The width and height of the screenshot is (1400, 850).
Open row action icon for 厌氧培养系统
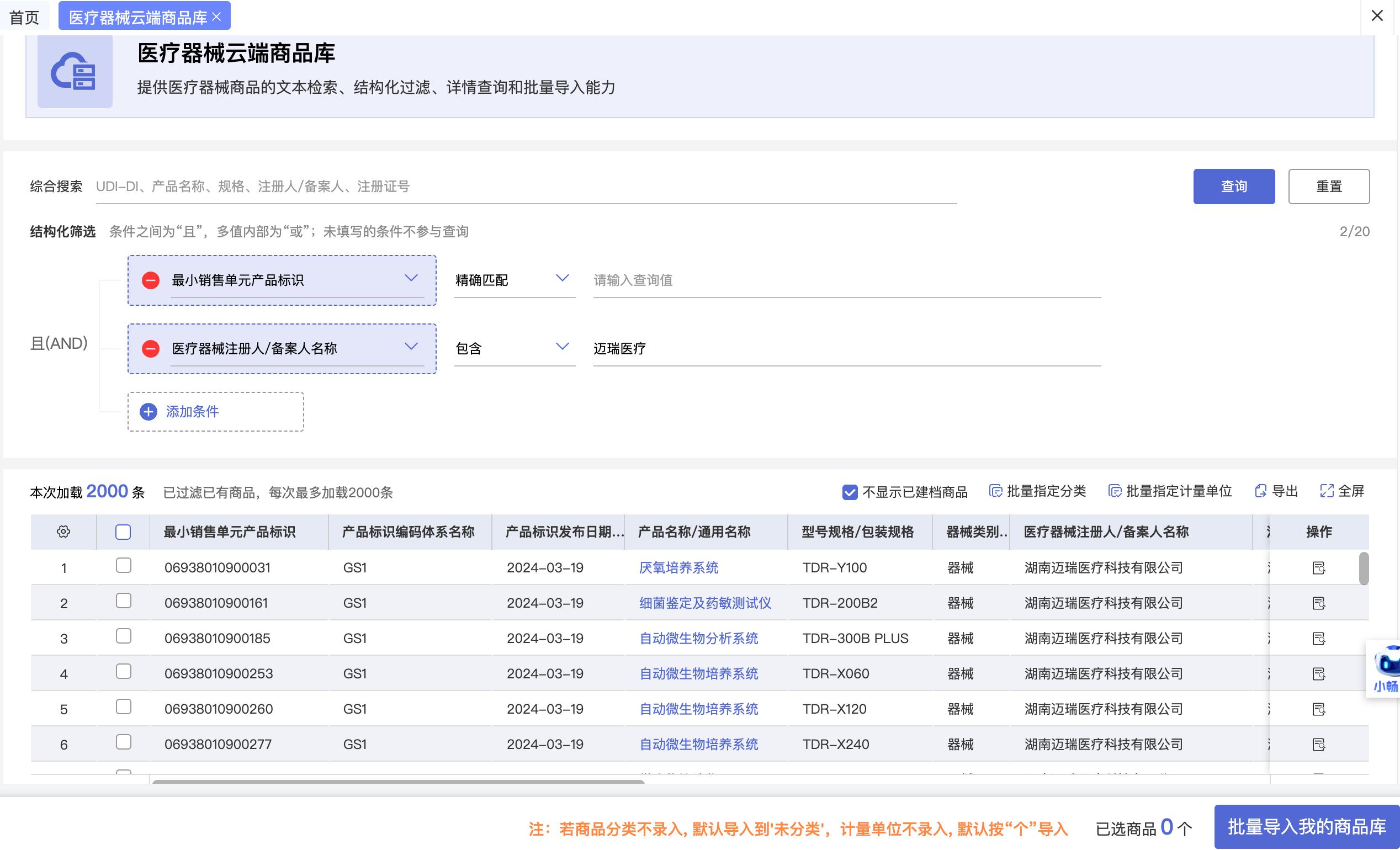coord(1319,567)
